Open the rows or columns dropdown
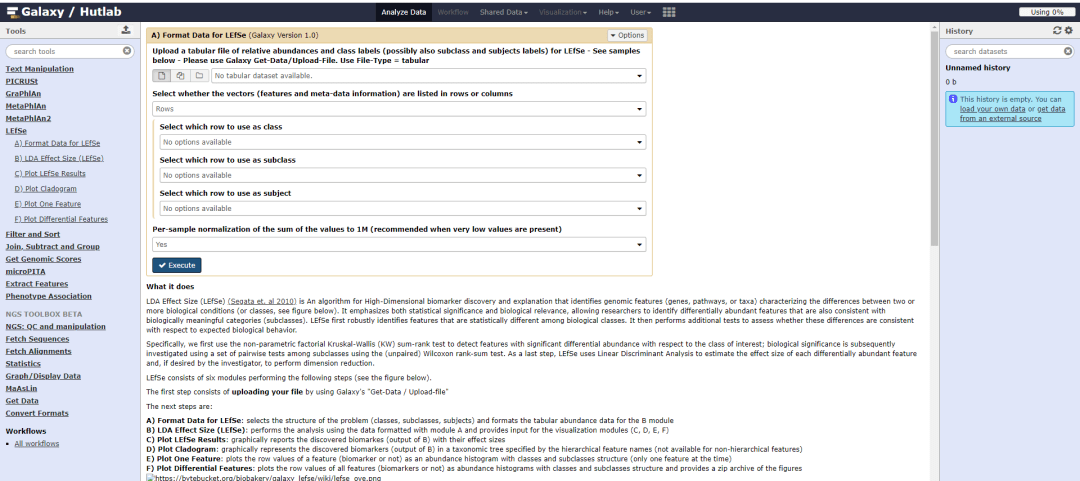Viewport: 1080px width, 481px height. pos(399,109)
